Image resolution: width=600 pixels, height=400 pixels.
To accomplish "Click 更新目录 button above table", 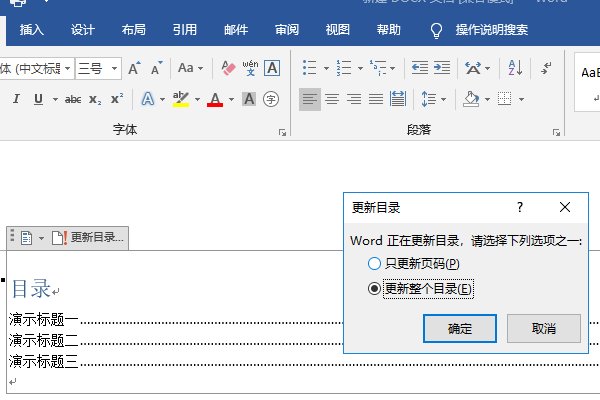I will (88, 237).
